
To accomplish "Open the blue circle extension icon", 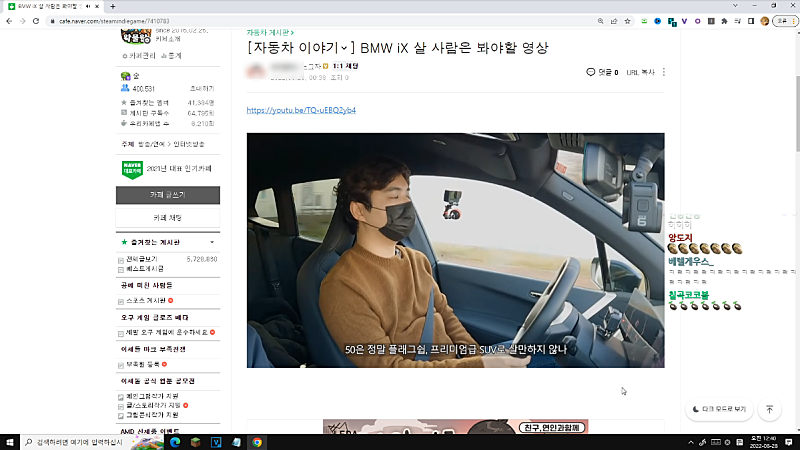I will pos(658,21).
